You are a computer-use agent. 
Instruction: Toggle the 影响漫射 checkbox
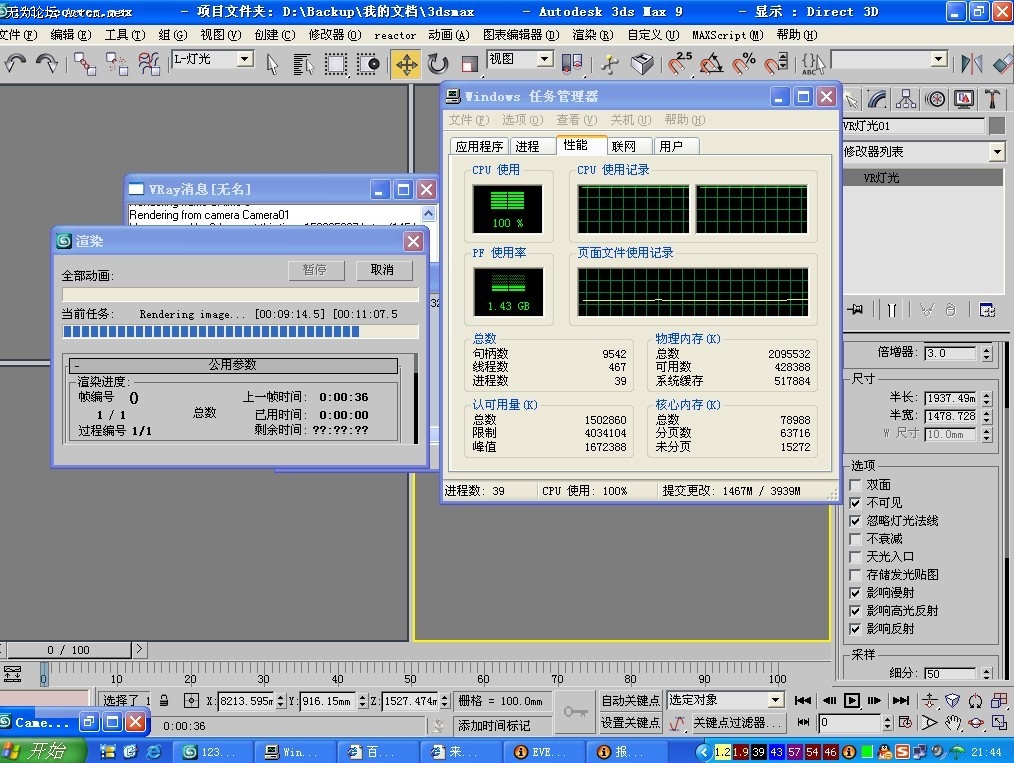click(x=855, y=593)
